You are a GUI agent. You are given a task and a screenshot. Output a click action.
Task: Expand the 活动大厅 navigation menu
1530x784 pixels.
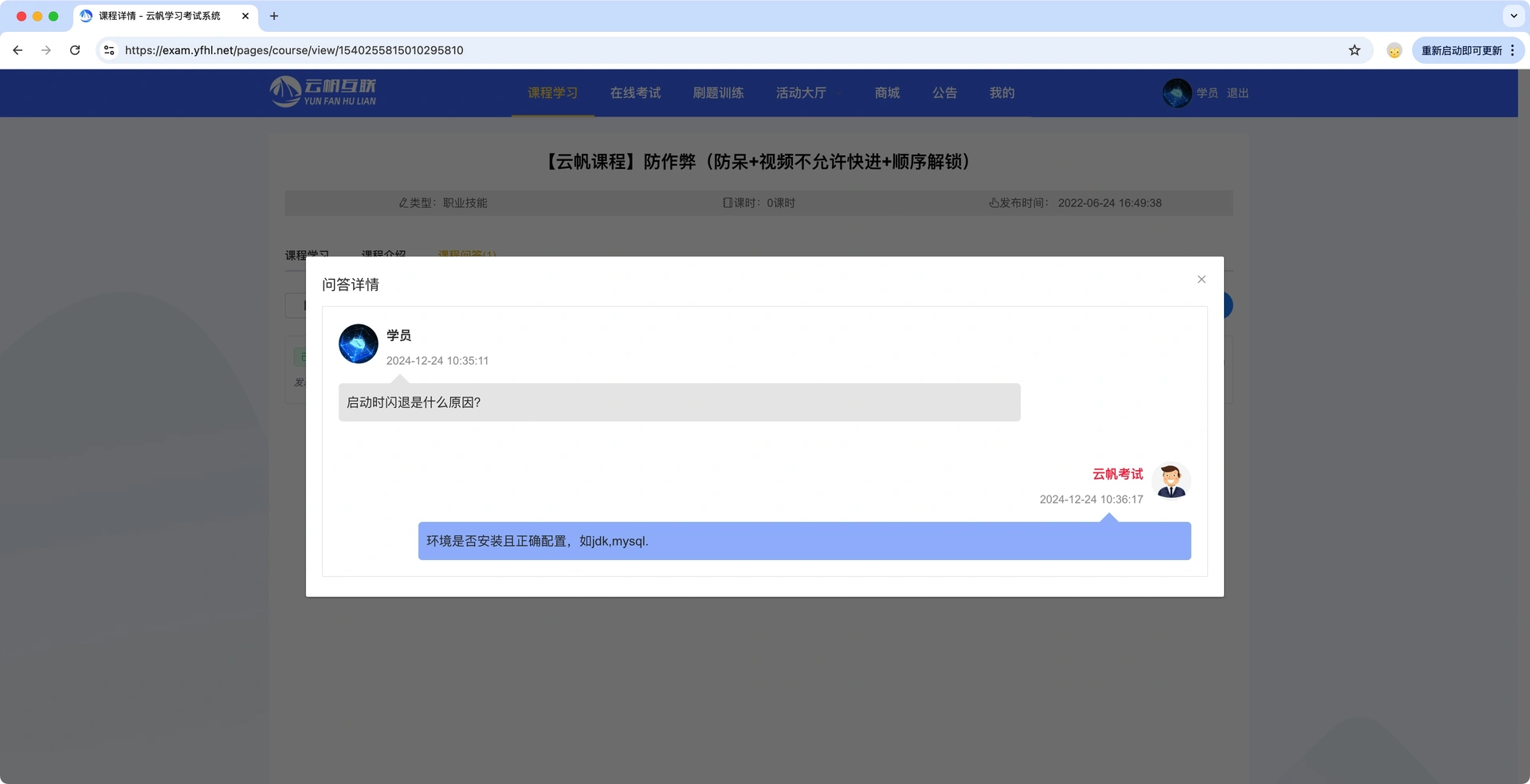point(808,93)
